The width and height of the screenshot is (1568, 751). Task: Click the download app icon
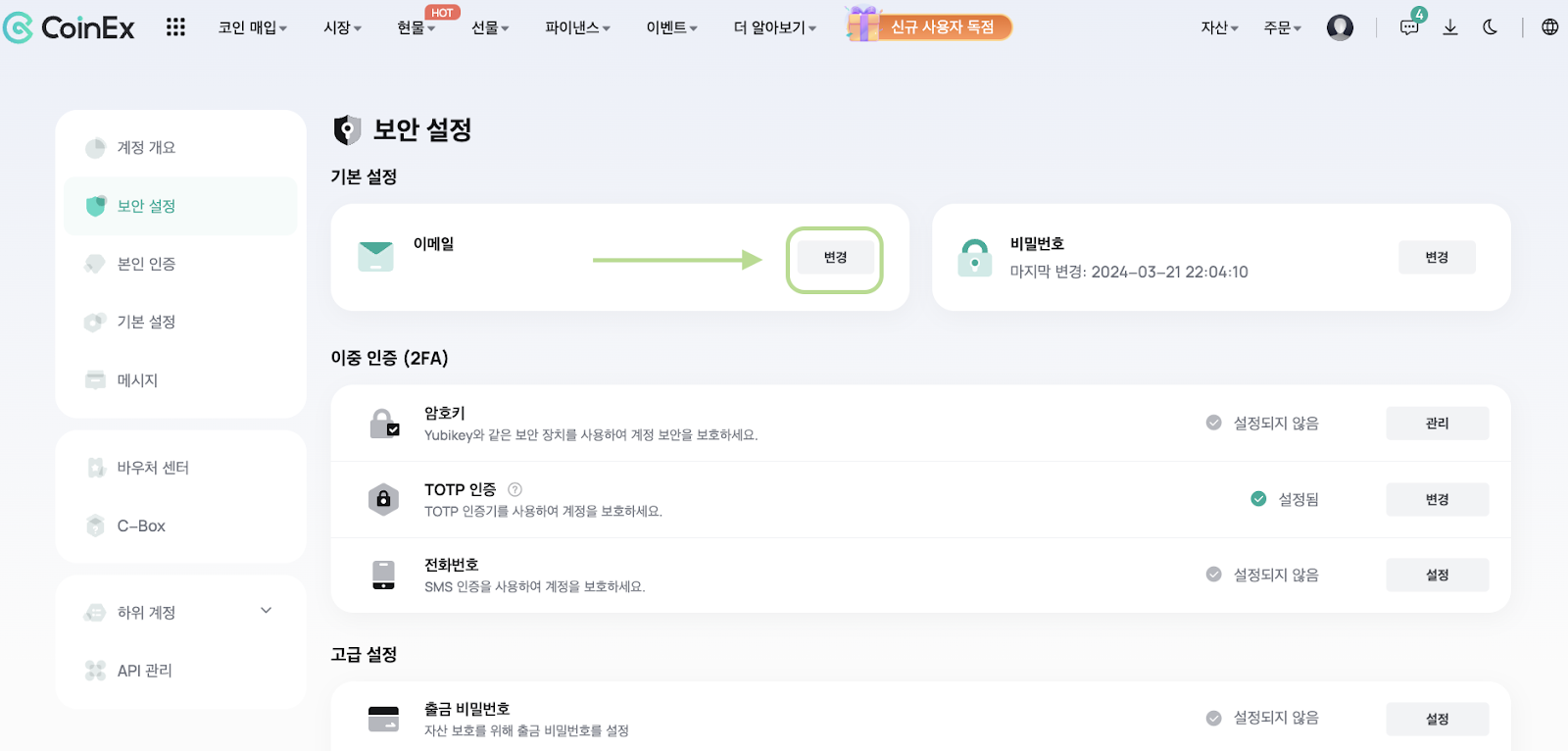[x=1450, y=27]
